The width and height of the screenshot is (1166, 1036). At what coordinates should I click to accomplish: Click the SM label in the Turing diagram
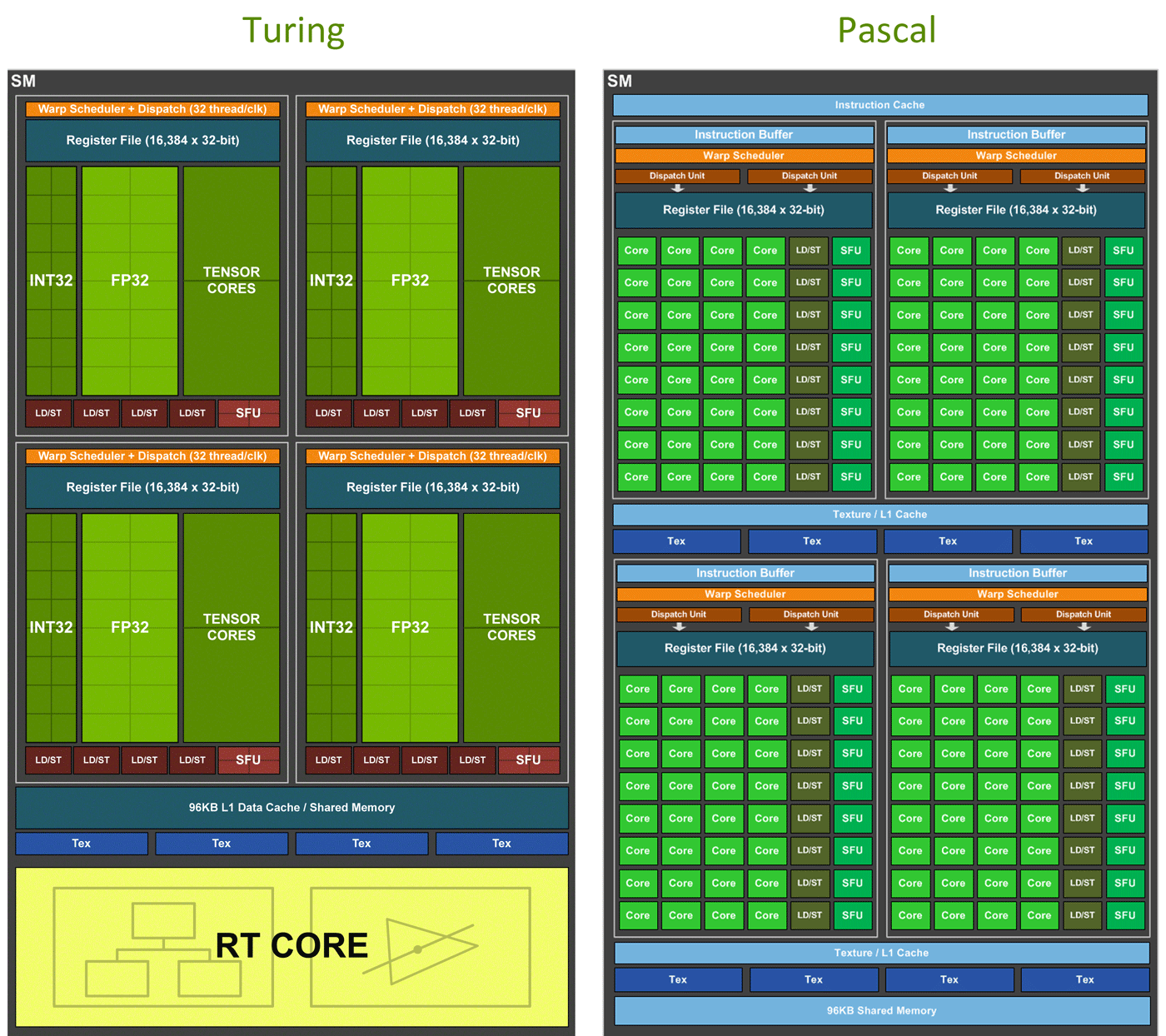click(x=23, y=81)
